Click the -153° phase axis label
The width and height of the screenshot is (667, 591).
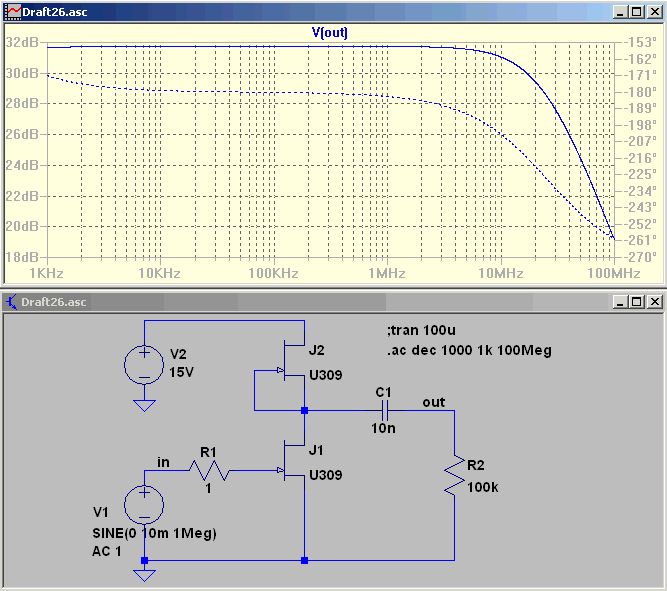(x=641, y=43)
